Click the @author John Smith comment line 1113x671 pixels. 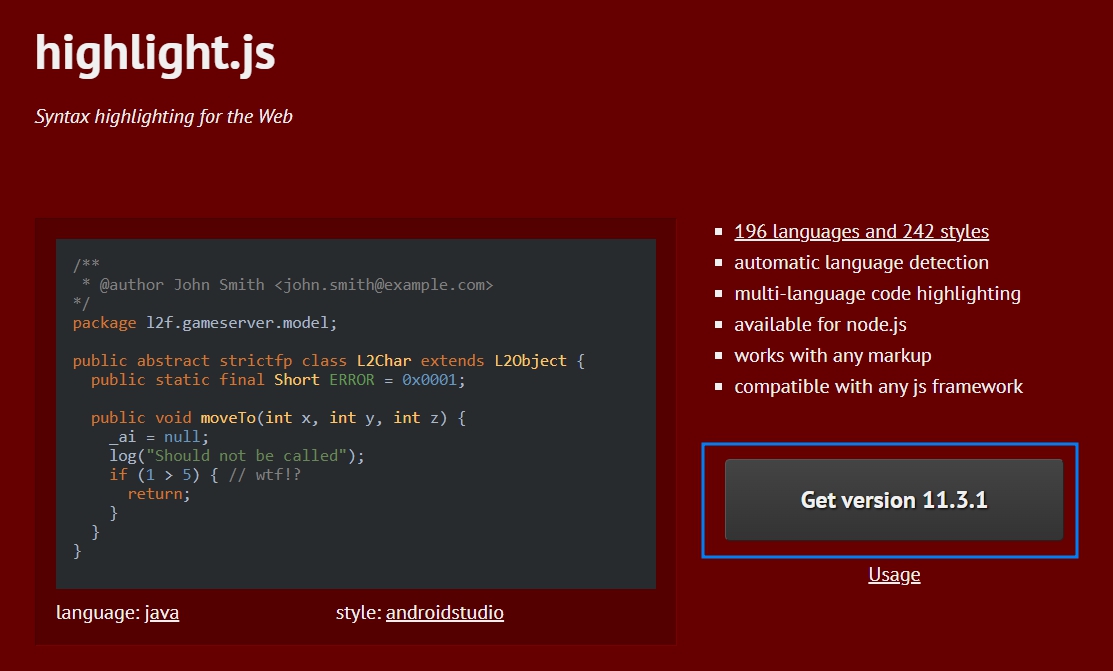(287, 285)
